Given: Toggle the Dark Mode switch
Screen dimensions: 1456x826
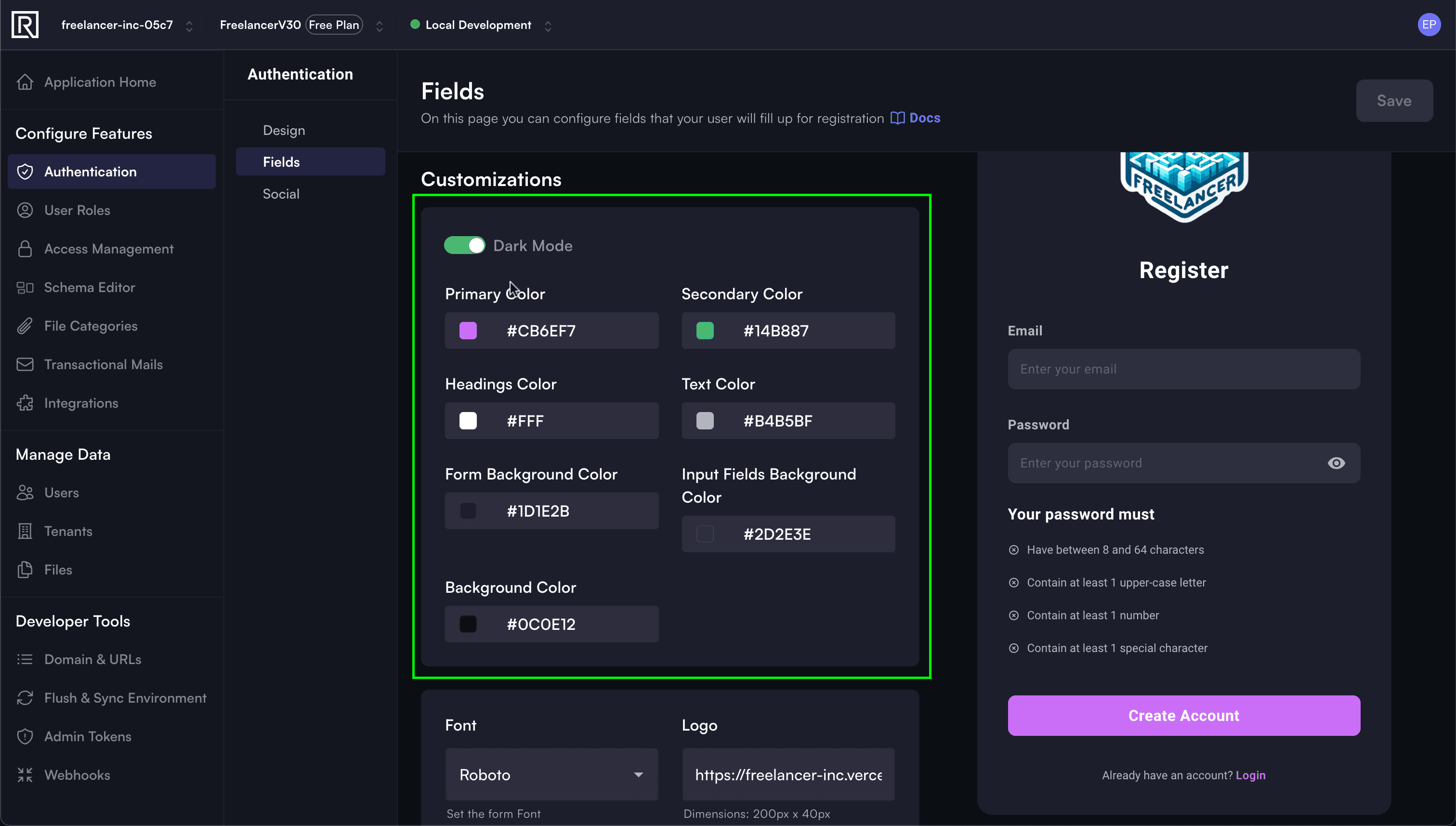Looking at the screenshot, I should tap(464, 246).
